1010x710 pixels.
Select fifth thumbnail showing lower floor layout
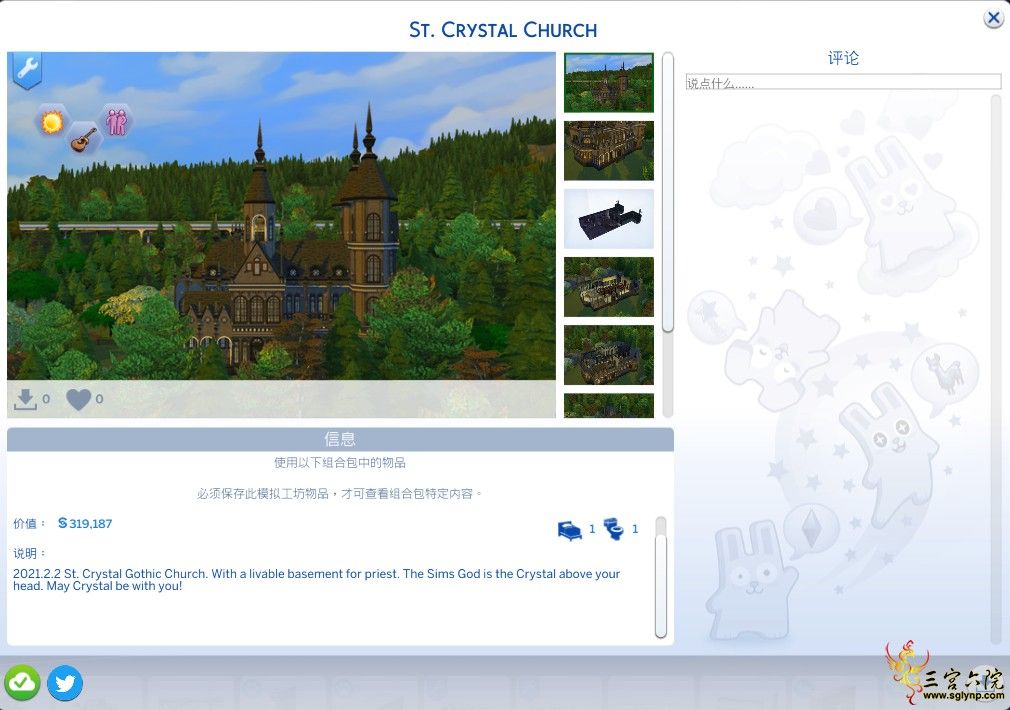[609, 355]
